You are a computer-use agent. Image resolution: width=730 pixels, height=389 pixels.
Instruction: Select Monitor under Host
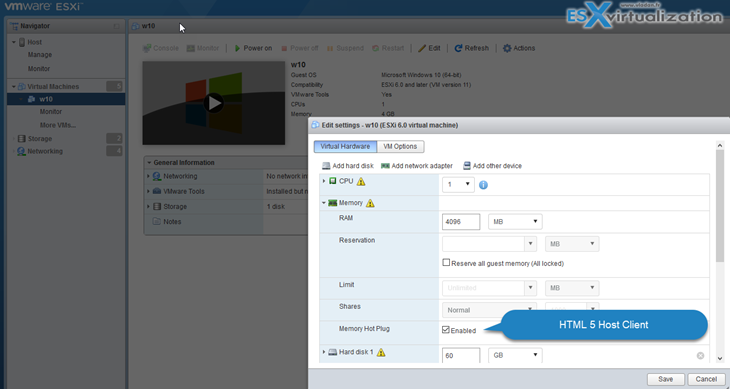click(39, 69)
